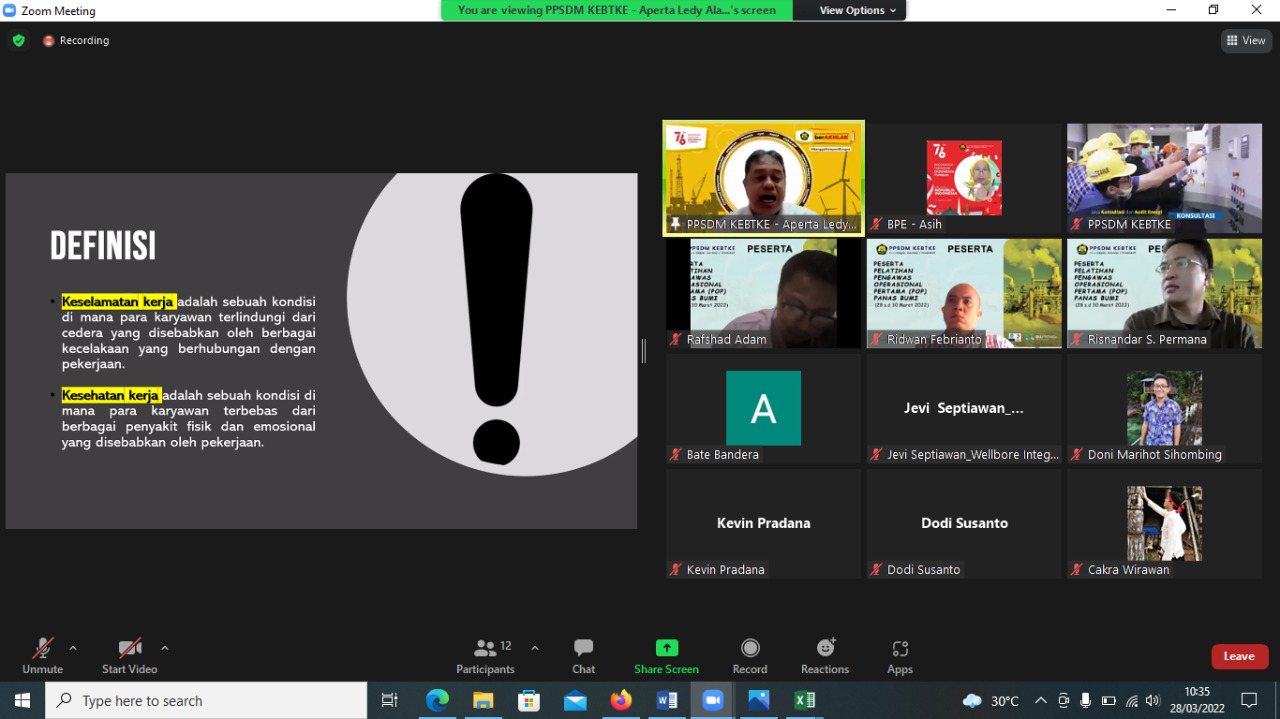Open the Chat panel

[583, 656]
